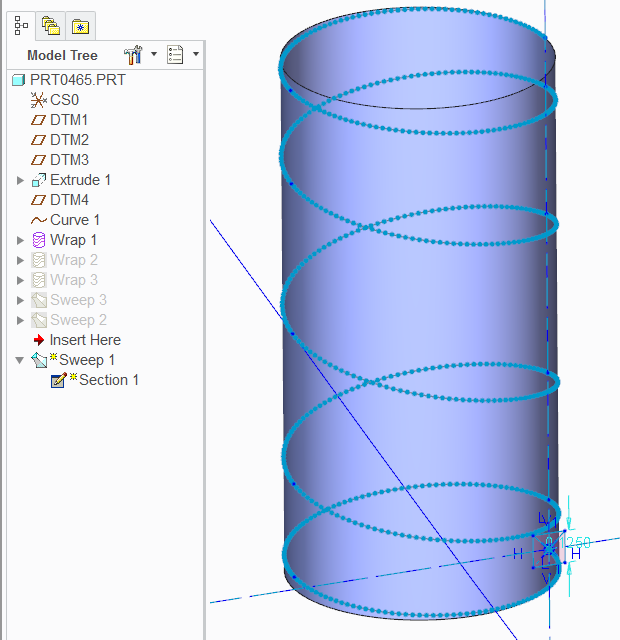Select PRT0465.PRT root part
Image resolution: width=620 pixels, height=640 pixels.
click(78, 80)
